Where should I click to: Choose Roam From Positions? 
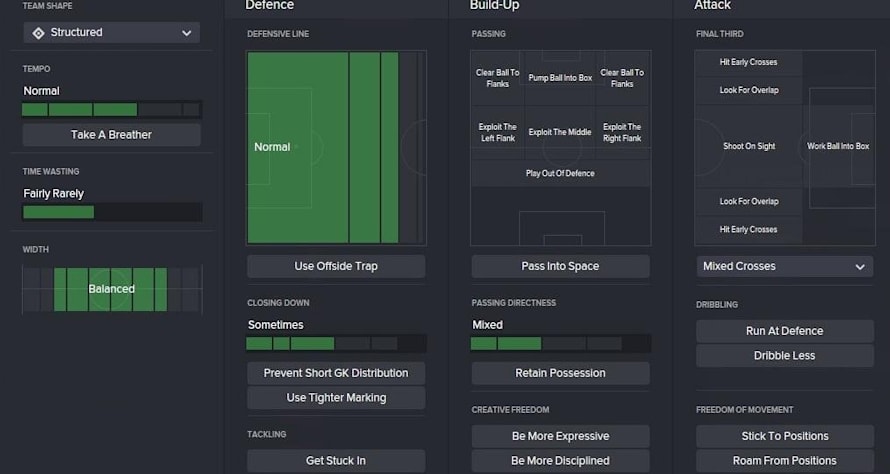pos(784,461)
